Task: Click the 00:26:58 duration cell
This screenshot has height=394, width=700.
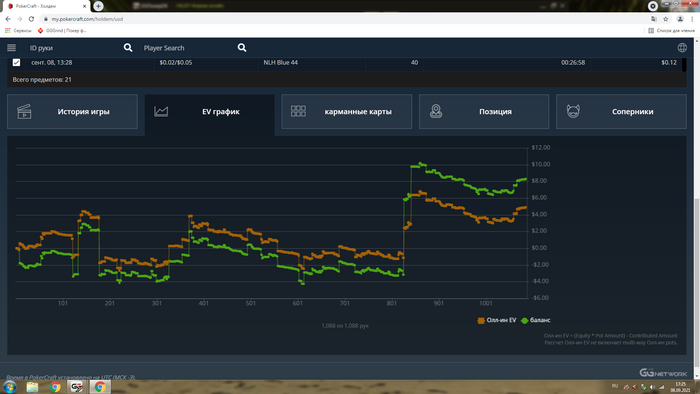Action: (x=573, y=62)
